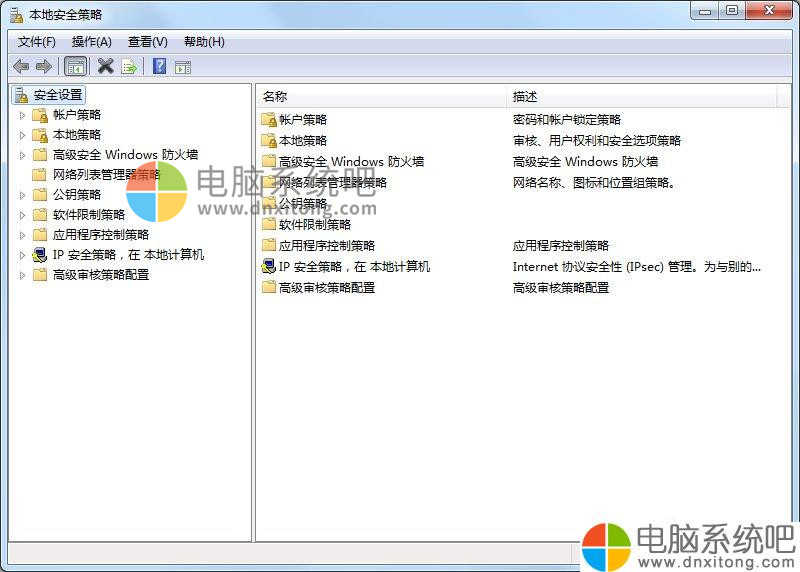This screenshot has height=572, width=800.
Task: Click description 网络名称、图标和位置组策略
Action: (x=594, y=183)
